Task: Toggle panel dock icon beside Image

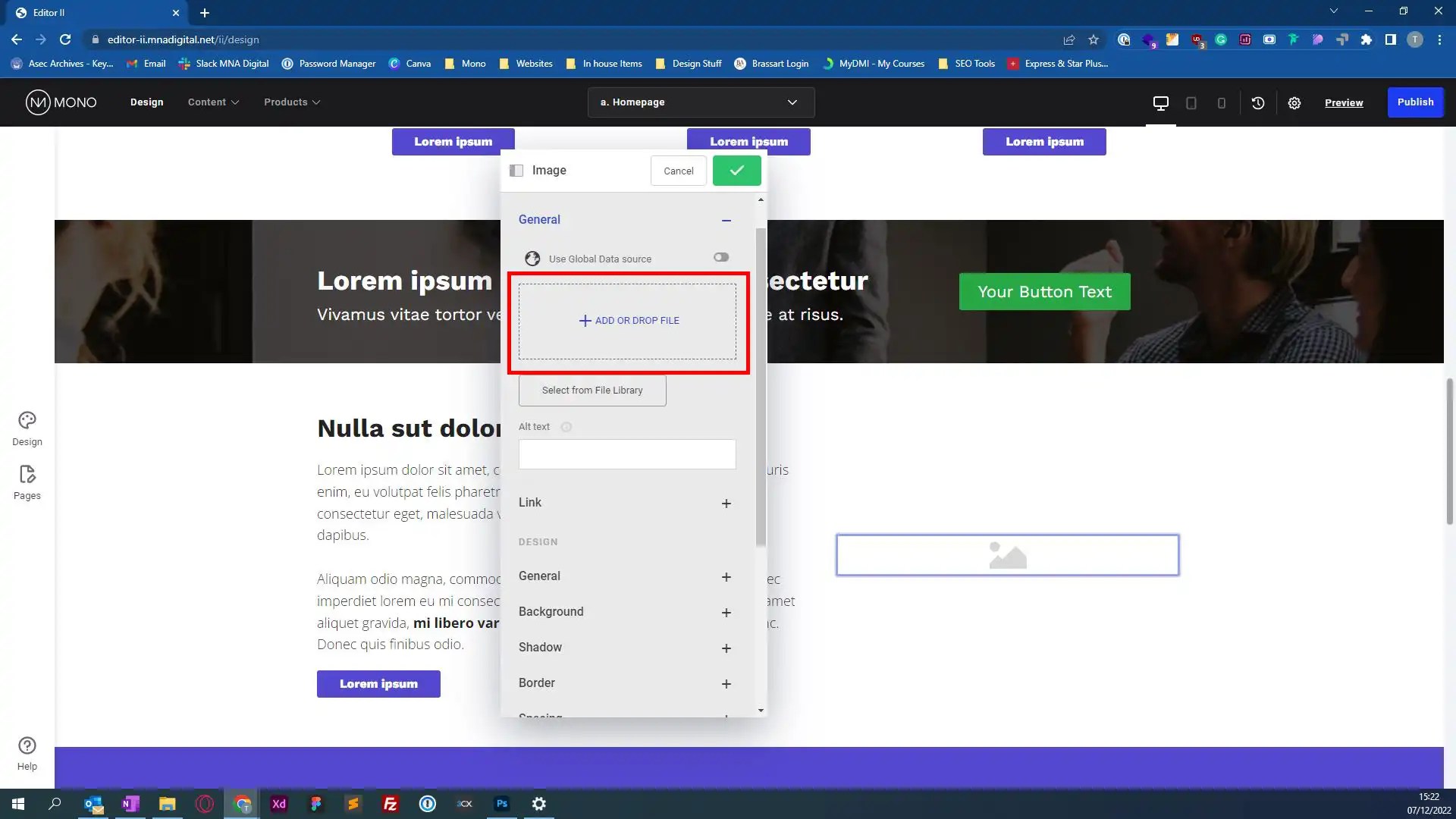Action: (516, 171)
